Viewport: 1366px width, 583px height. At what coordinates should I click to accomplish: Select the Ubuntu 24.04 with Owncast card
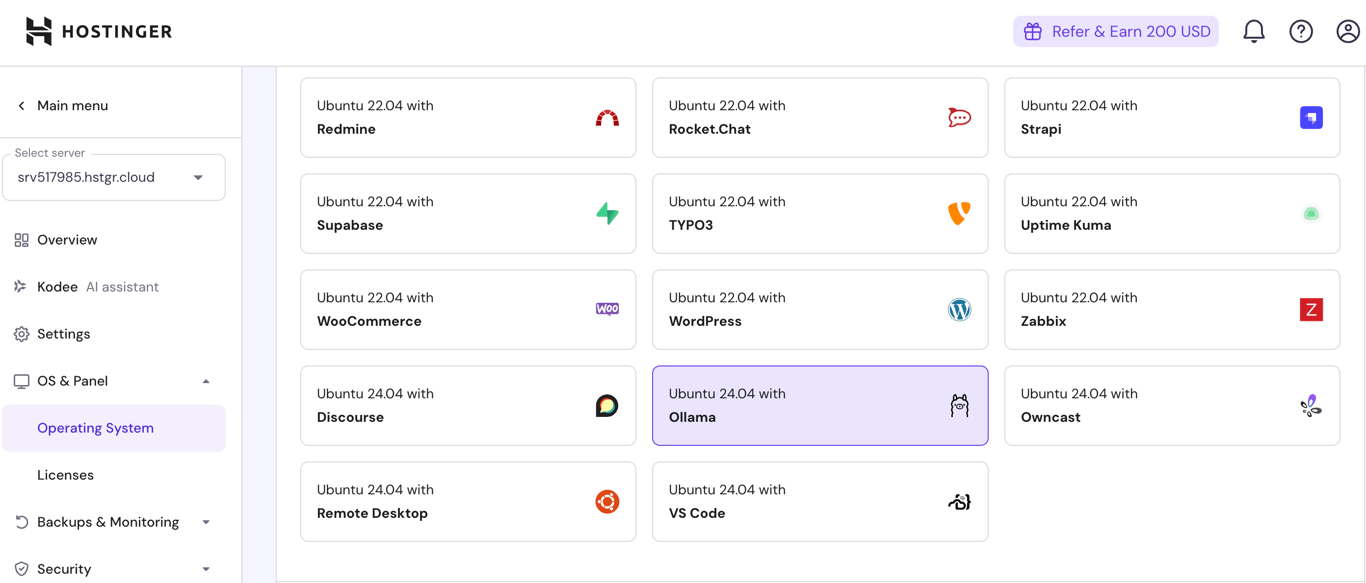1172,406
